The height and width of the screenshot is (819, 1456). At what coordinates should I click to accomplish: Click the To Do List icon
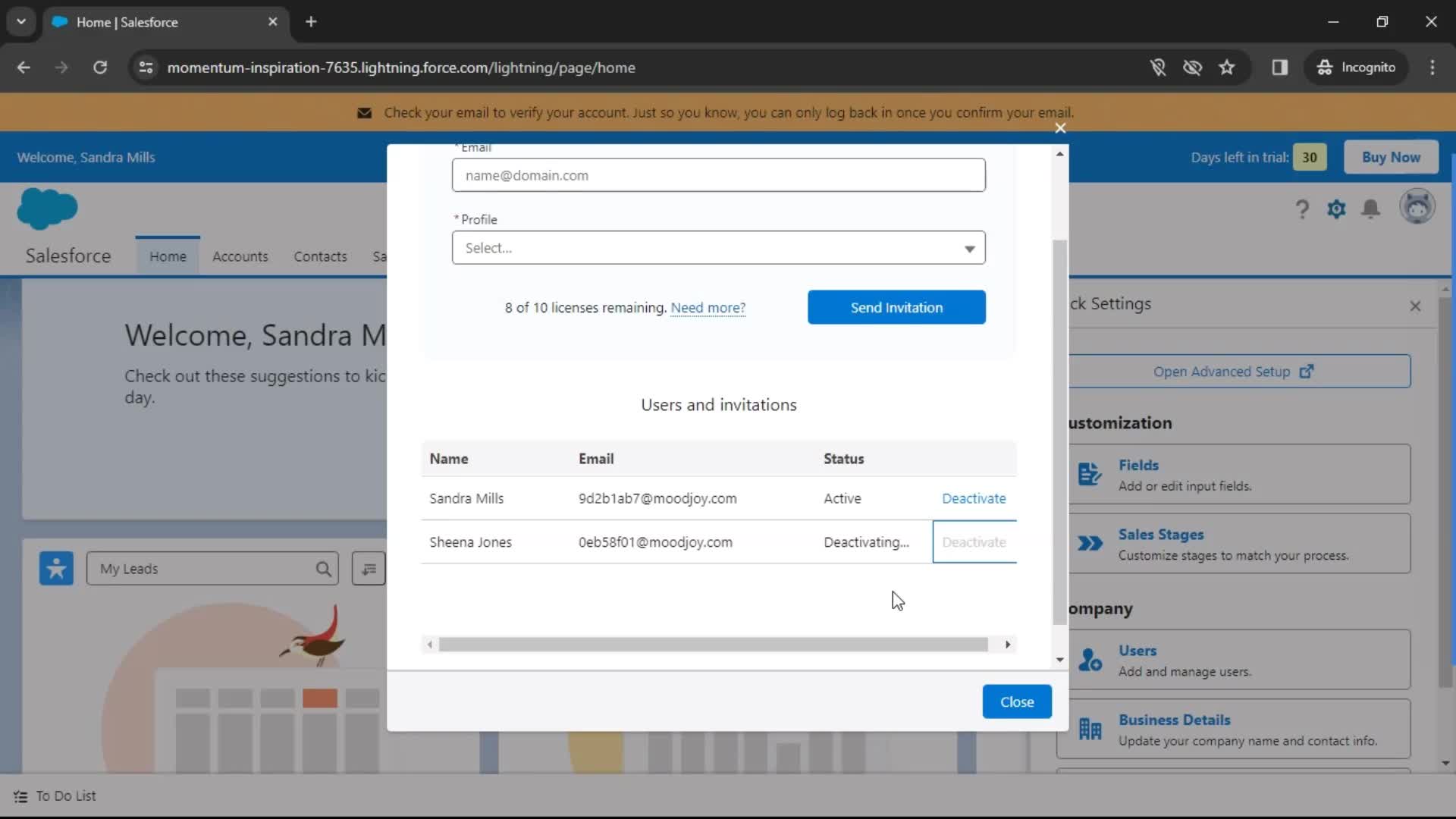click(20, 796)
